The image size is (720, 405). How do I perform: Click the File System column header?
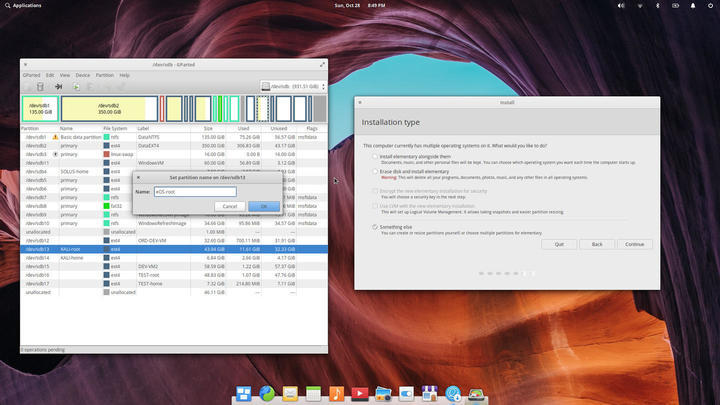click(119, 129)
